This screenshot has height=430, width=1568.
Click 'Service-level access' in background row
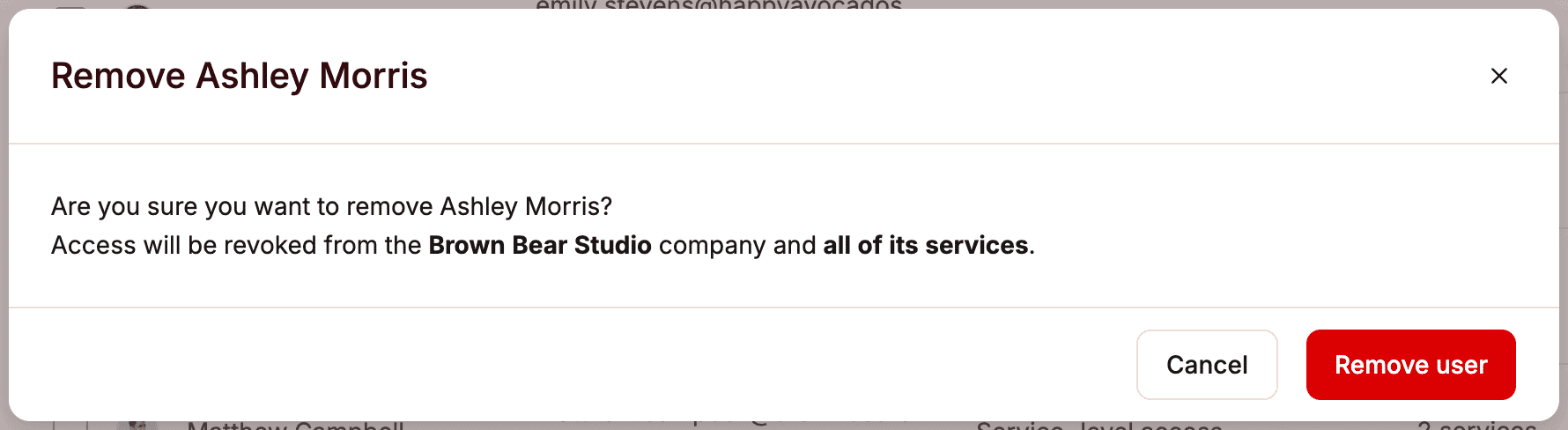[x=1098, y=426]
